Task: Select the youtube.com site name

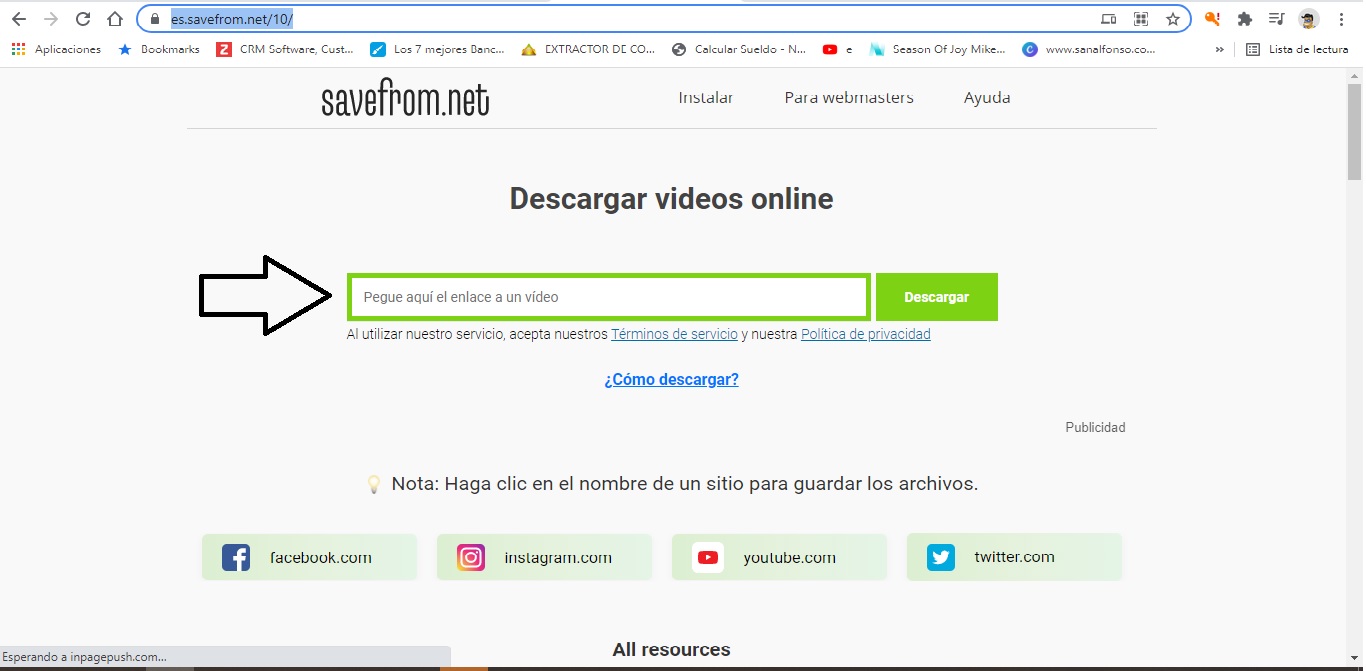Action: 790,557
